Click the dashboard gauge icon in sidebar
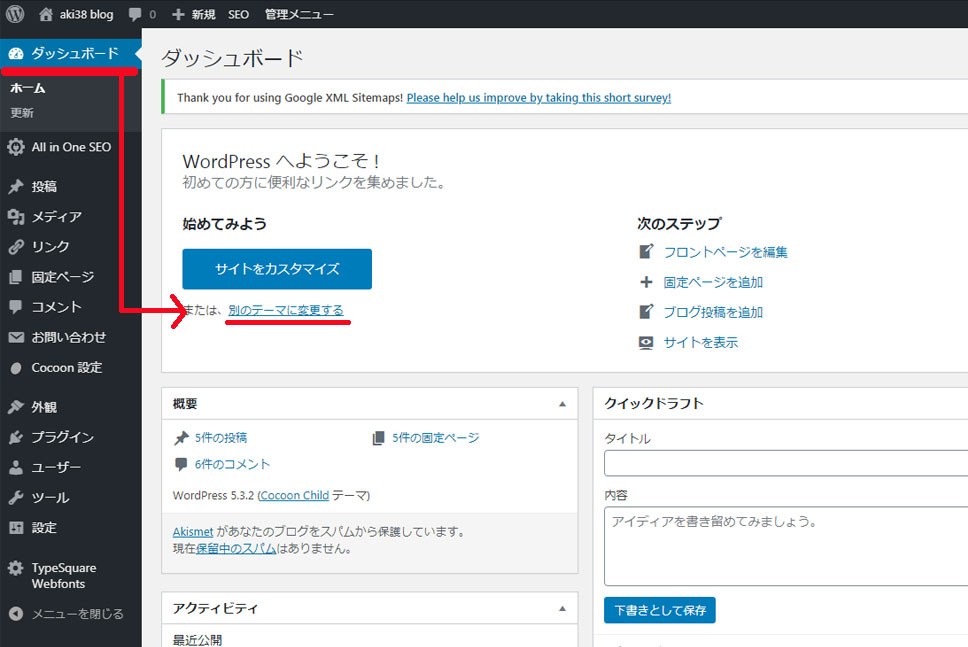This screenshot has height=647, width=968. (16, 54)
